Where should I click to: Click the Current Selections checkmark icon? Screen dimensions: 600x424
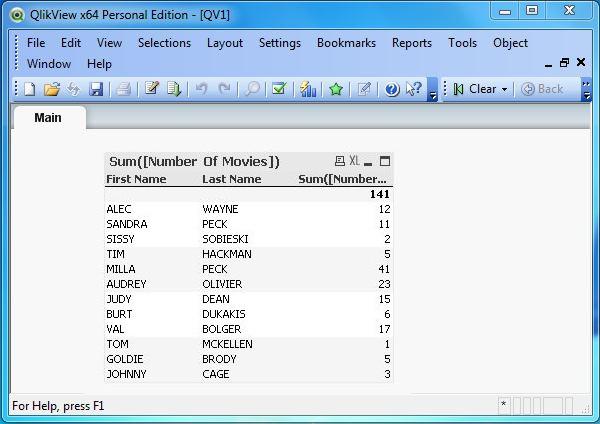click(279, 89)
